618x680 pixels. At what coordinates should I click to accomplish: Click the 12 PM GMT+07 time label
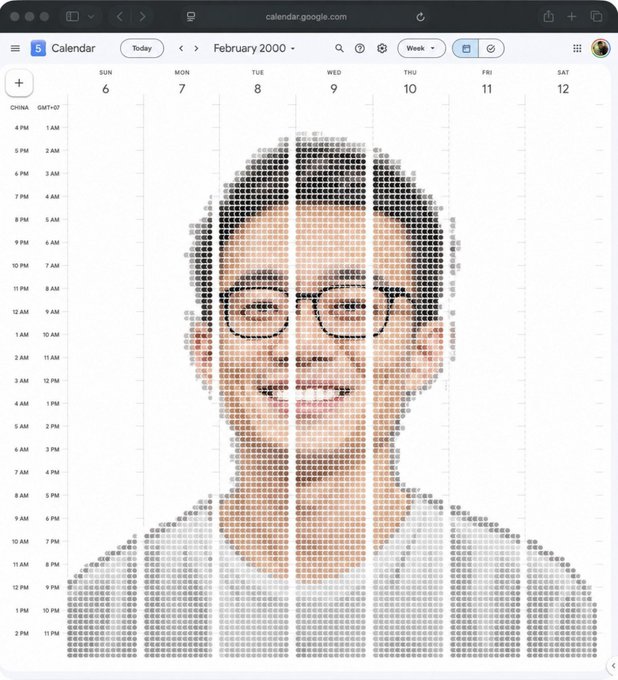pyautogui.click(x=51, y=380)
